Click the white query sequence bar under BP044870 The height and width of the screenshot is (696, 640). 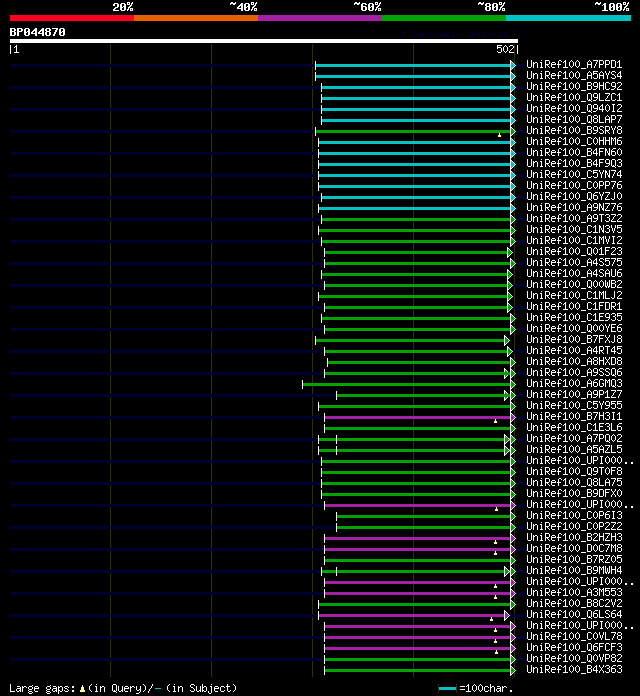264,41
